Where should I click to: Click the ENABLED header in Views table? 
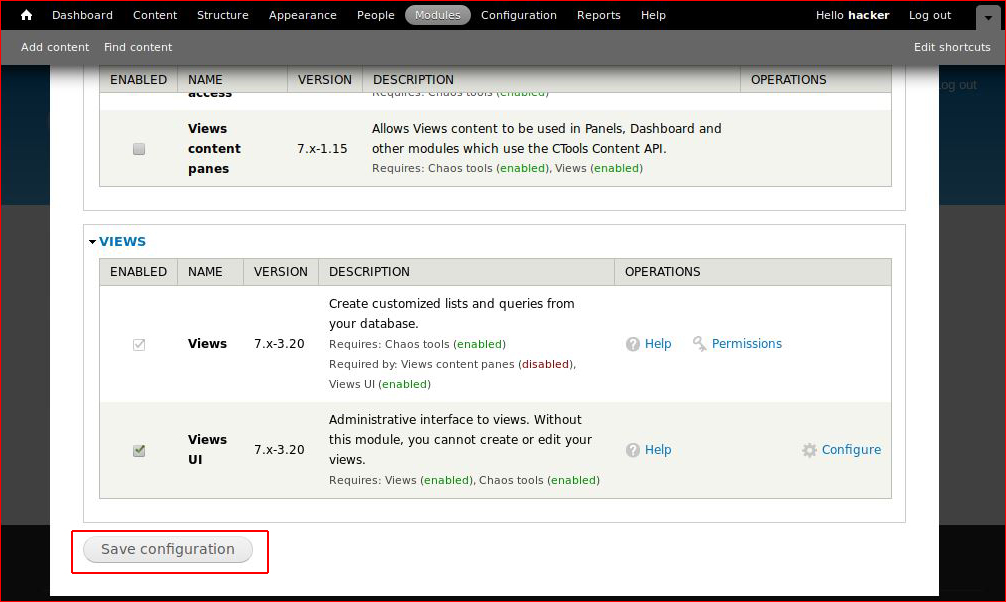[x=138, y=271]
